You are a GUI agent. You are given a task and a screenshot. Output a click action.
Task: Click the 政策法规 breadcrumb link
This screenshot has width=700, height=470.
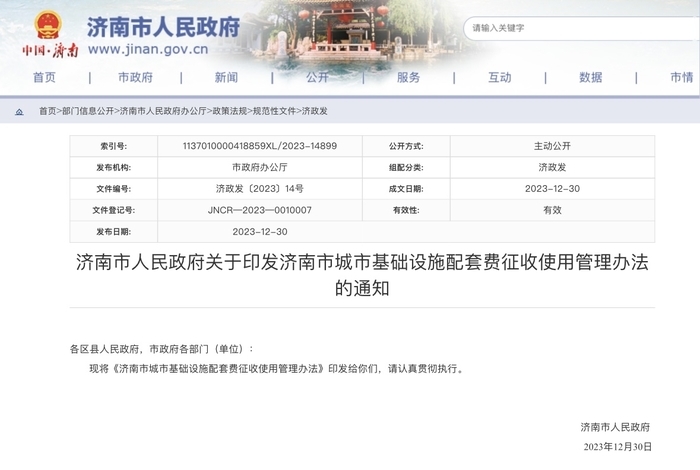(x=229, y=111)
